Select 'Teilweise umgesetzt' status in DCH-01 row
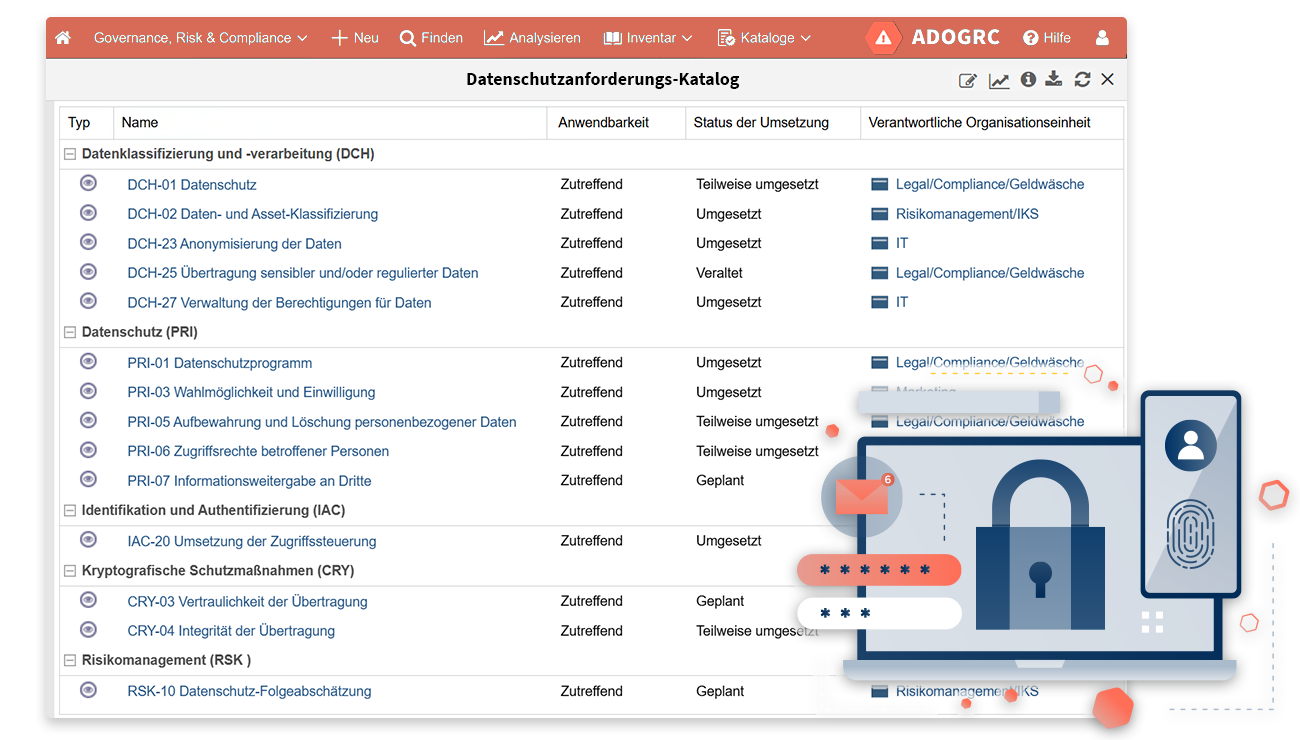 tap(758, 184)
